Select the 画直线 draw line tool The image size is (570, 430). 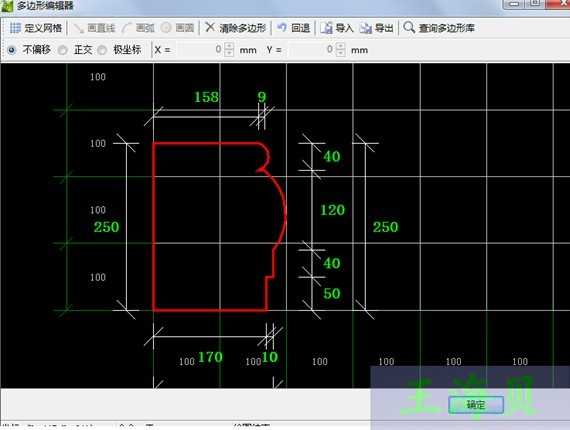click(94, 28)
